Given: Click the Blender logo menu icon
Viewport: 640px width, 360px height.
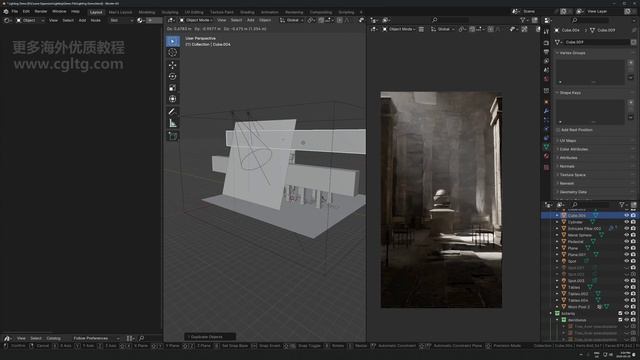Looking at the screenshot, I should click(6, 11).
